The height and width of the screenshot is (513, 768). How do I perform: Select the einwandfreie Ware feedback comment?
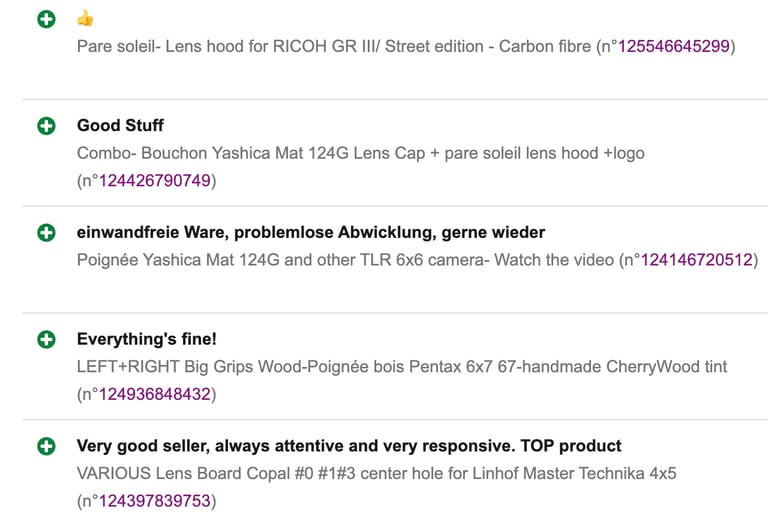(x=311, y=233)
